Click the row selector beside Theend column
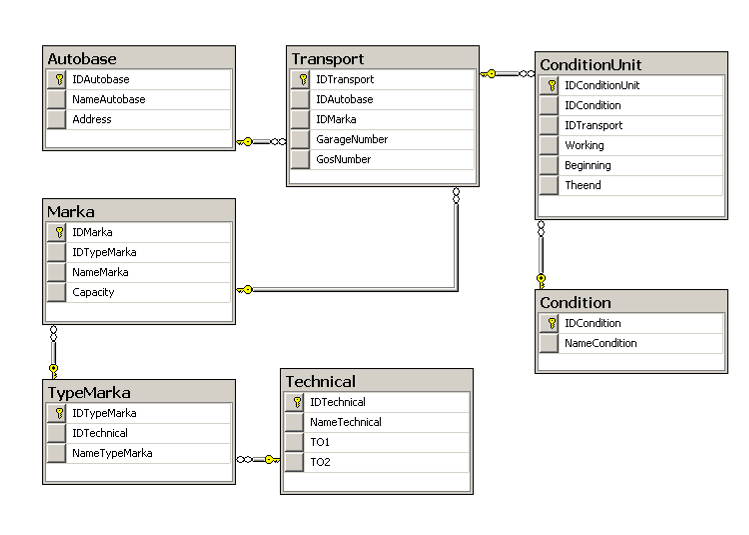This screenshot has width=749, height=535. pyautogui.click(x=549, y=185)
